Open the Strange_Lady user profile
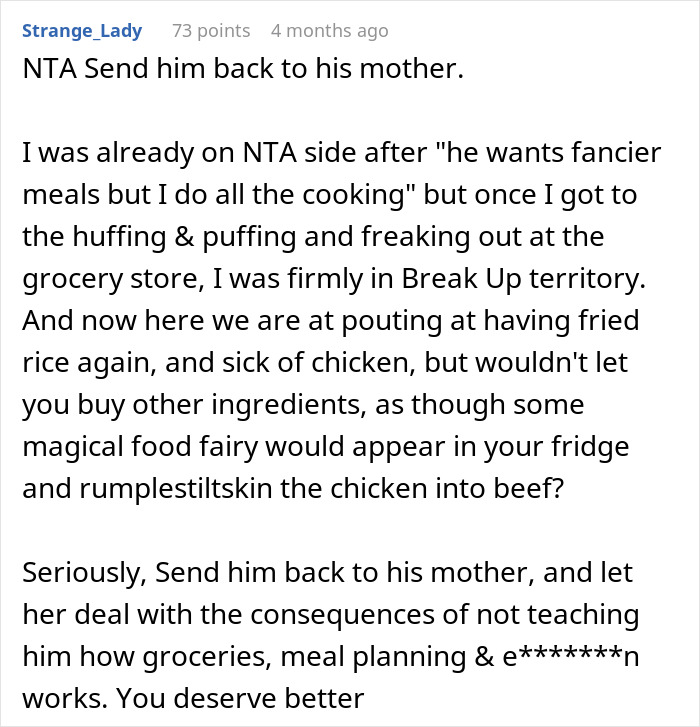This screenshot has width=700, height=727. [x=82, y=31]
